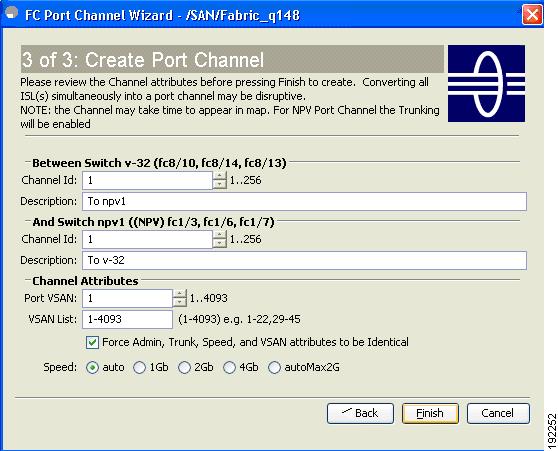Select the 1Gb speed option
Image resolution: width=558 pixels, height=451 pixels.
click(139, 367)
